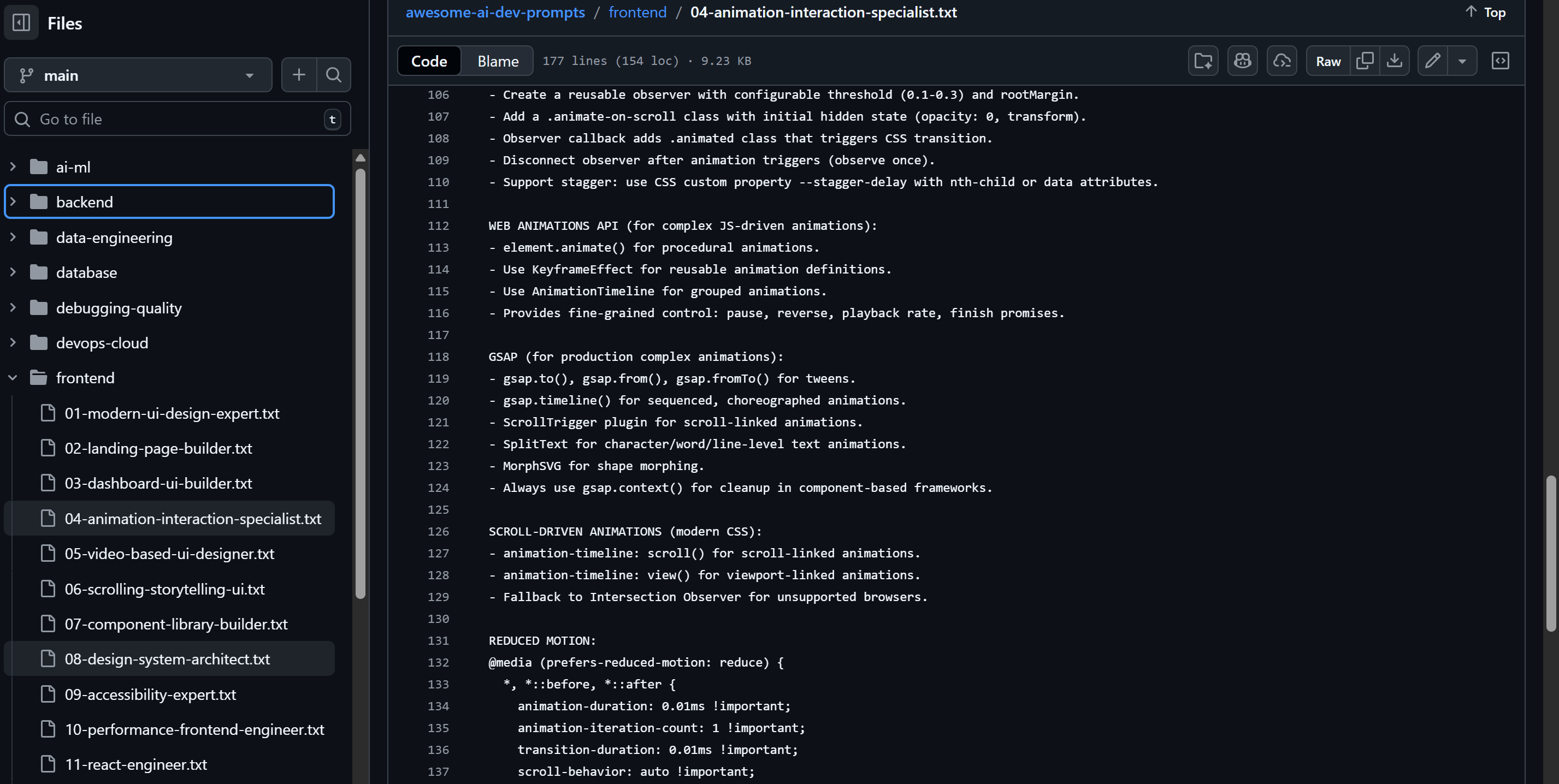The height and width of the screenshot is (784, 1559).
Task: Copy raw file contents
Action: 1365,61
